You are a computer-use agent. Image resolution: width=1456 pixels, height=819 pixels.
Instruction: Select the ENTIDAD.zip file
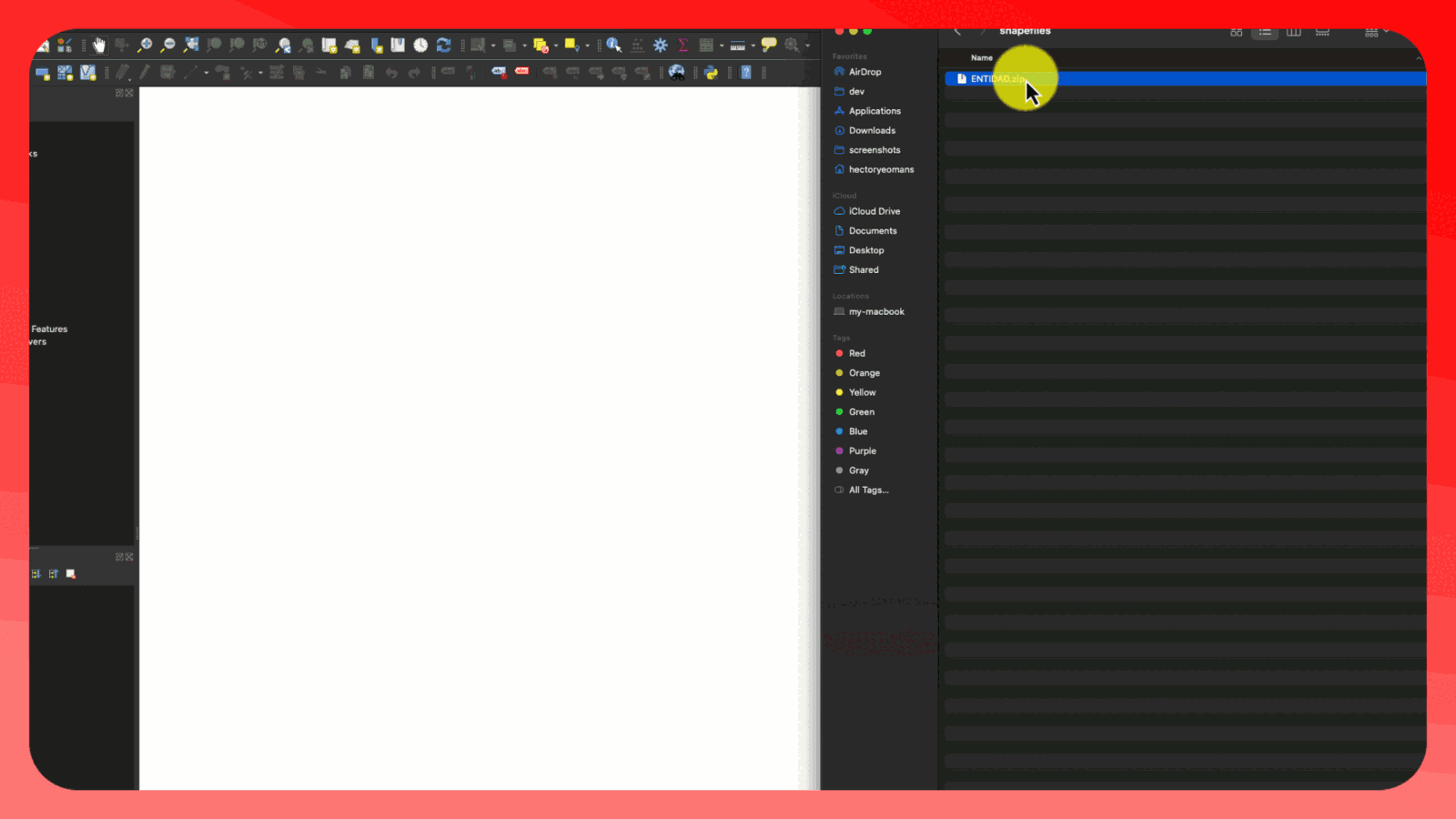coord(996,79)
